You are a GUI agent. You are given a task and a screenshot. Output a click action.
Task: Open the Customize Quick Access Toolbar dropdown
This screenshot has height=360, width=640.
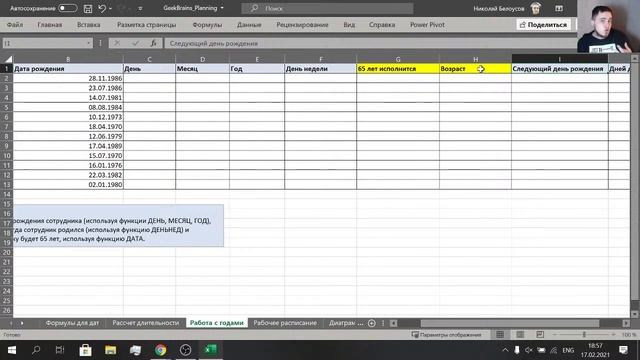(140, 8)
